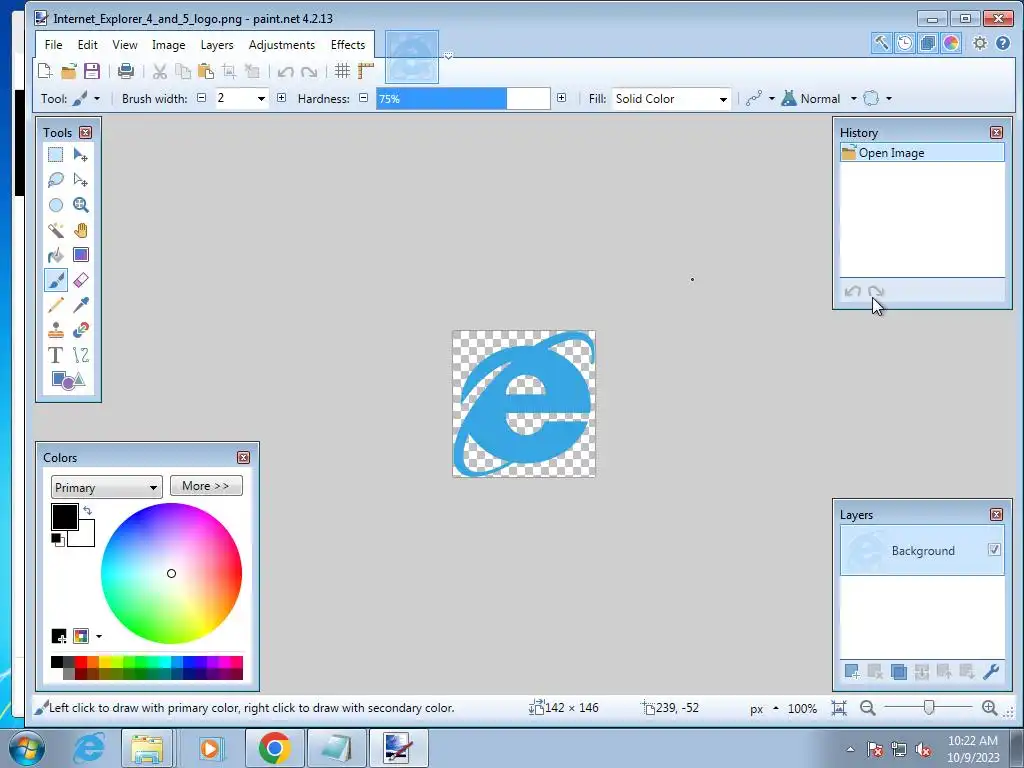The height and width of the screenshot is (768, 1024).
Task: Expand the image list arrow
Action: click(x=448, y=56)
